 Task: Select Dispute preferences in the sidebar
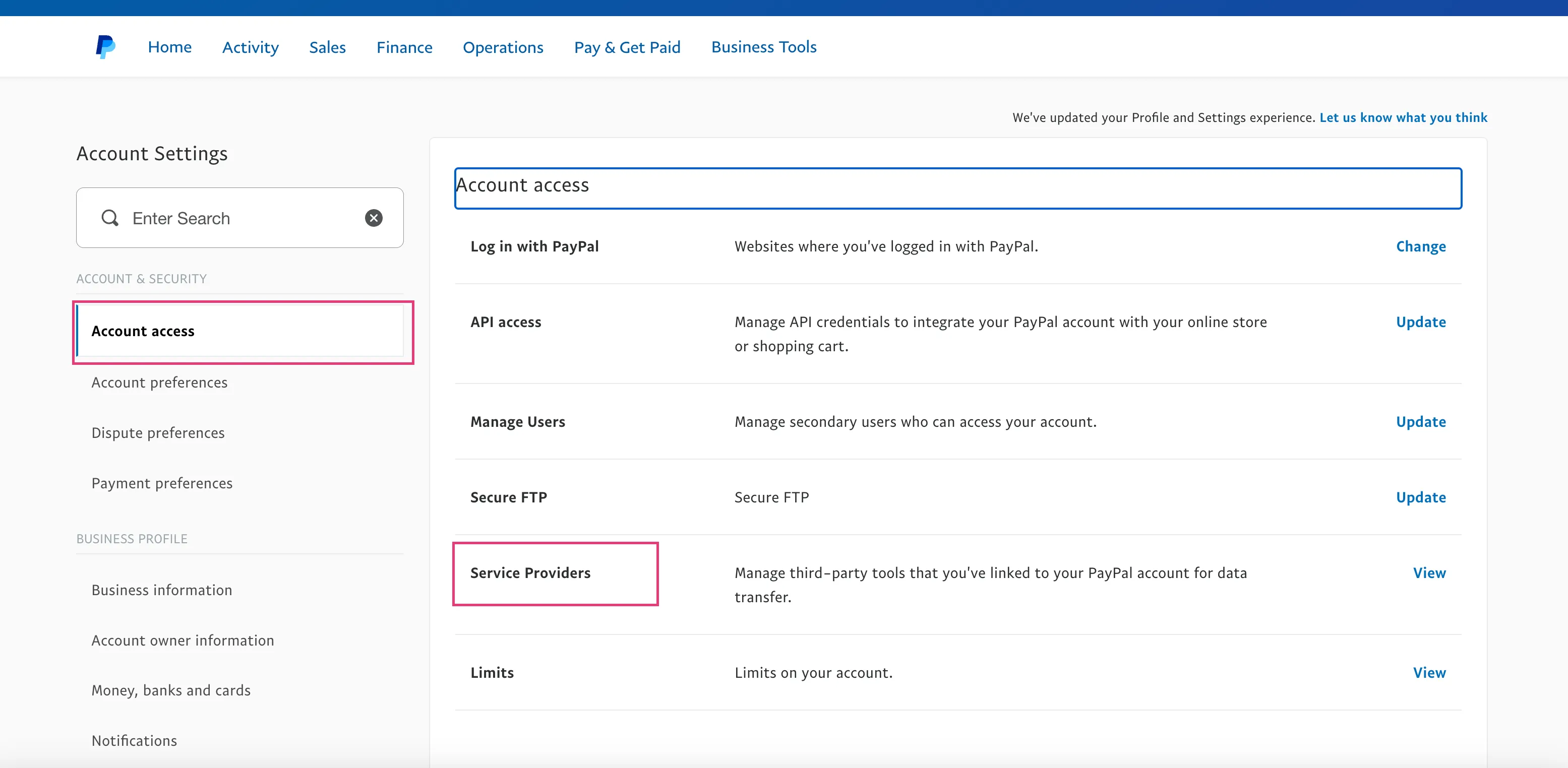pyautogui.click(x=158, y=433)
